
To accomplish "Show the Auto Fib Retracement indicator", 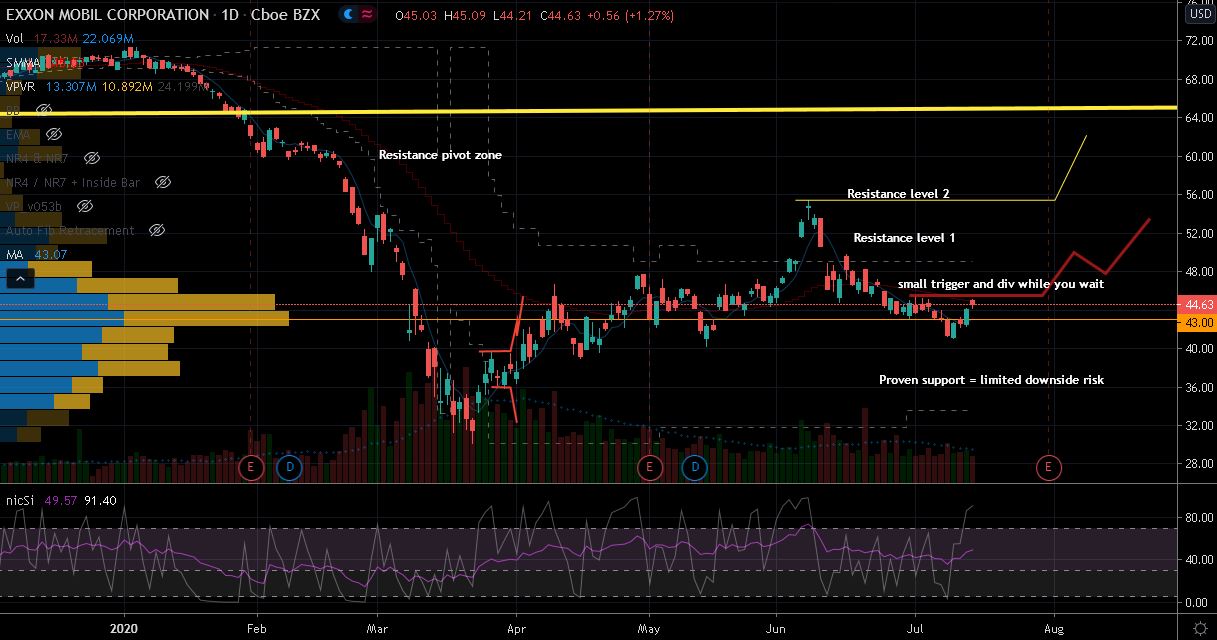I will (x=156, y=230).
